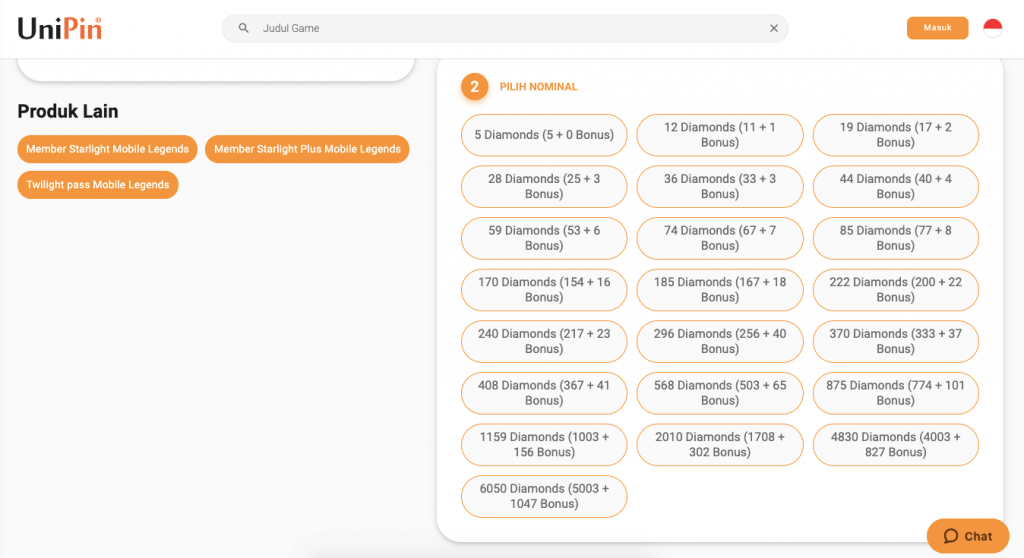This screenshot has width=1024, height=558.
Task: Choose the 12 Diamonds nominal option
Action: click(x=719, y=135)
